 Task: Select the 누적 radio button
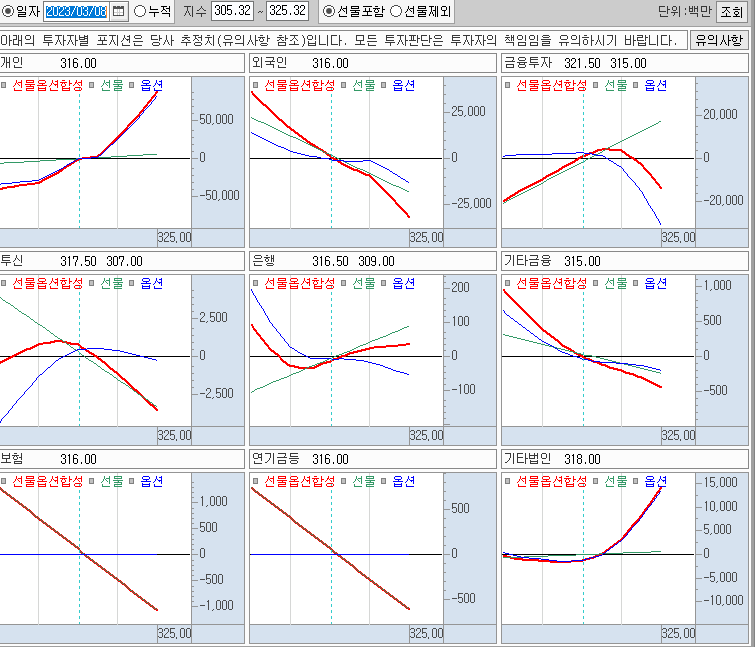(139, 11)
